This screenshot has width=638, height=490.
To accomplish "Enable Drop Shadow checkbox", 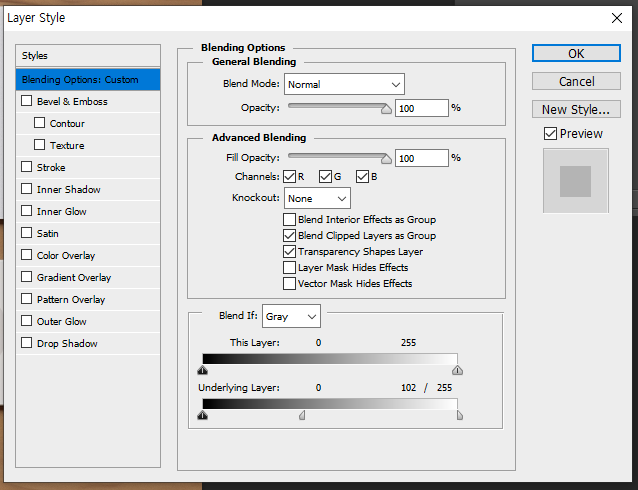I will click(26, 343).
